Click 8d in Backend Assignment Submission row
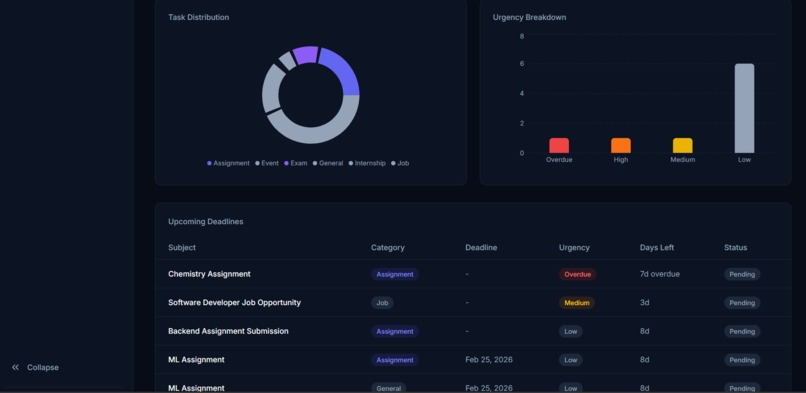The image size is (806, 393). coord(644,331)
